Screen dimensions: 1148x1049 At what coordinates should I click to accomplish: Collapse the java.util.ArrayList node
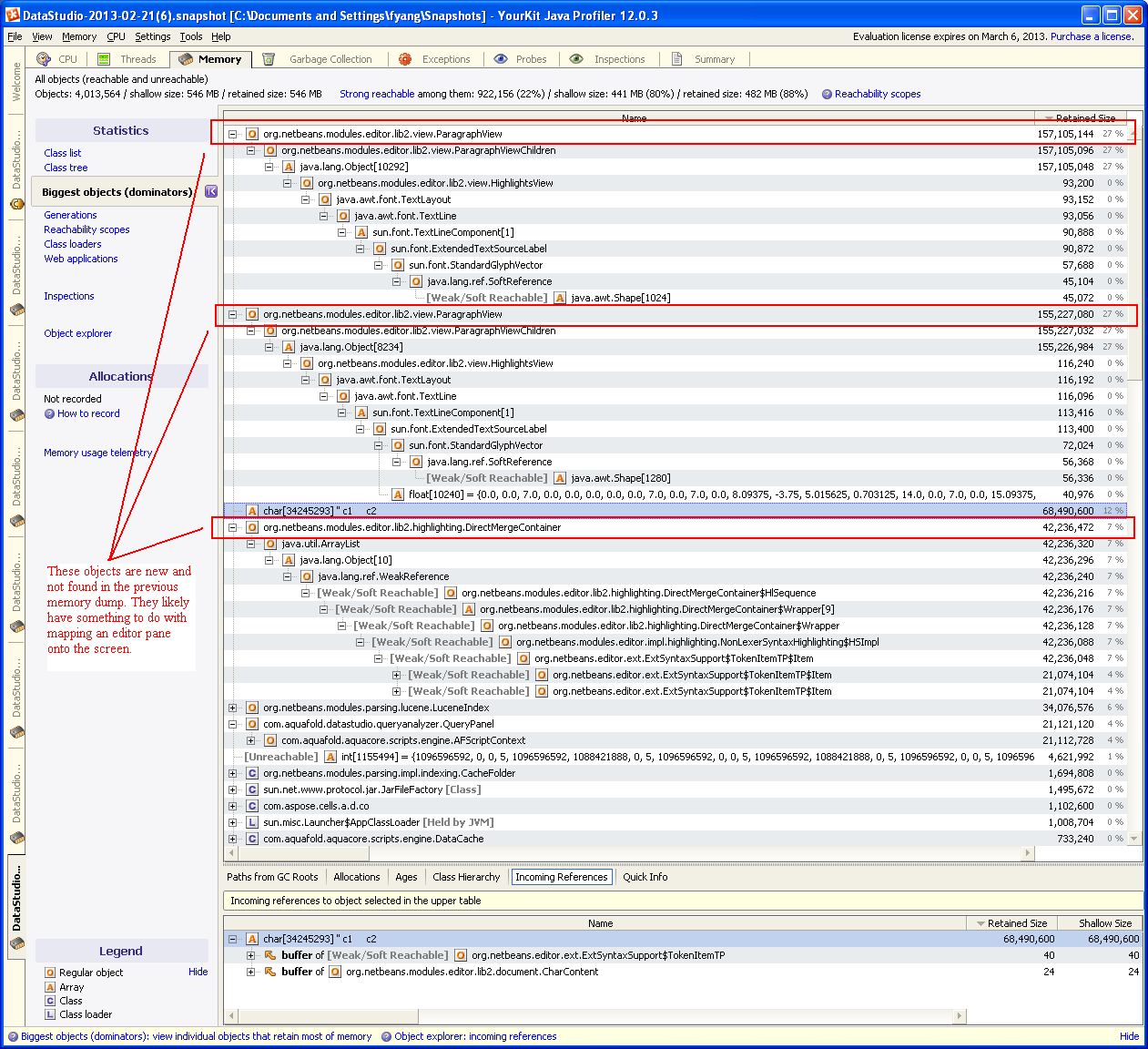click(250, 544)
